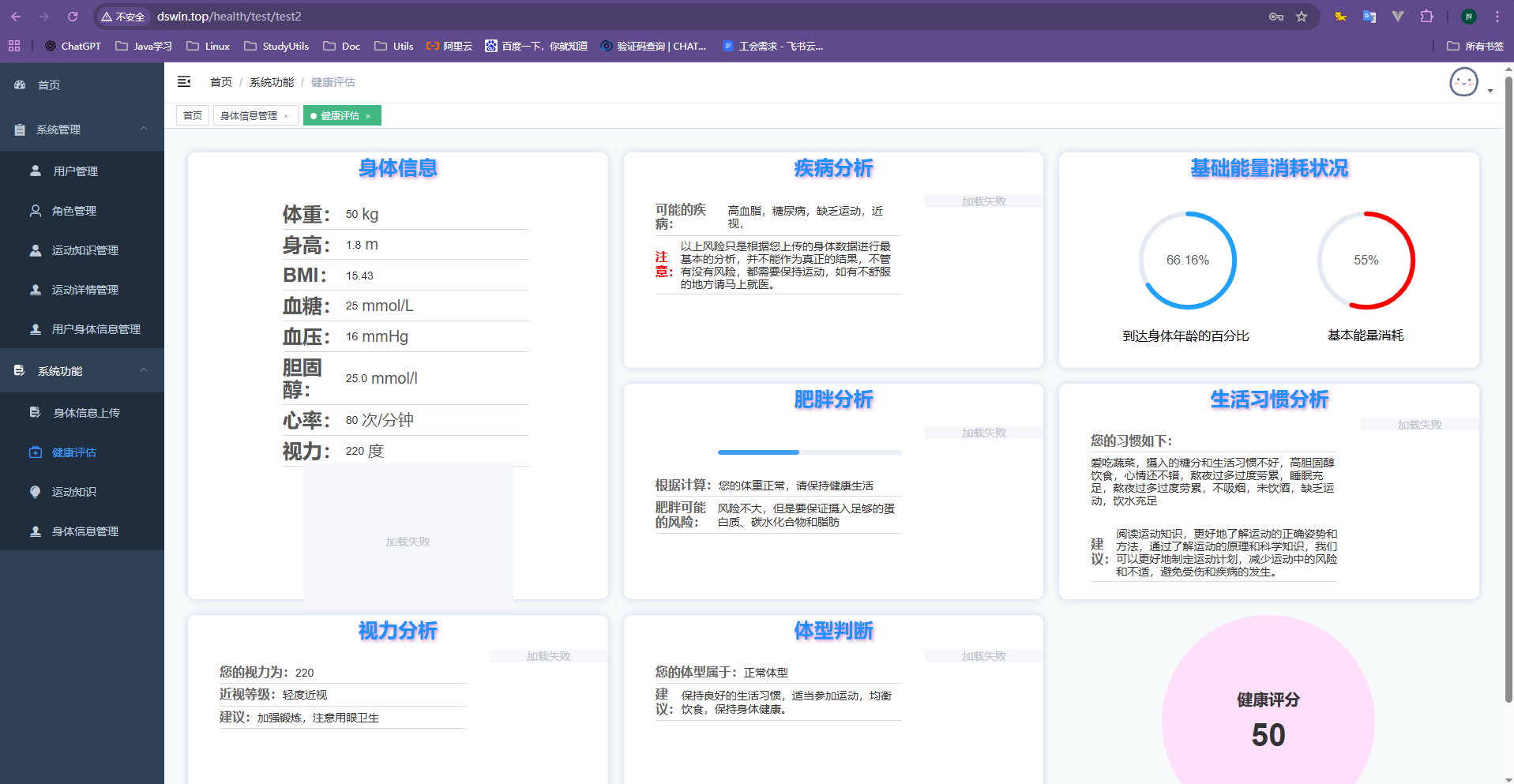Open the ChatGPT bookmark
This screenshot has width=1514, height=784.
click(x=73, y=46)
